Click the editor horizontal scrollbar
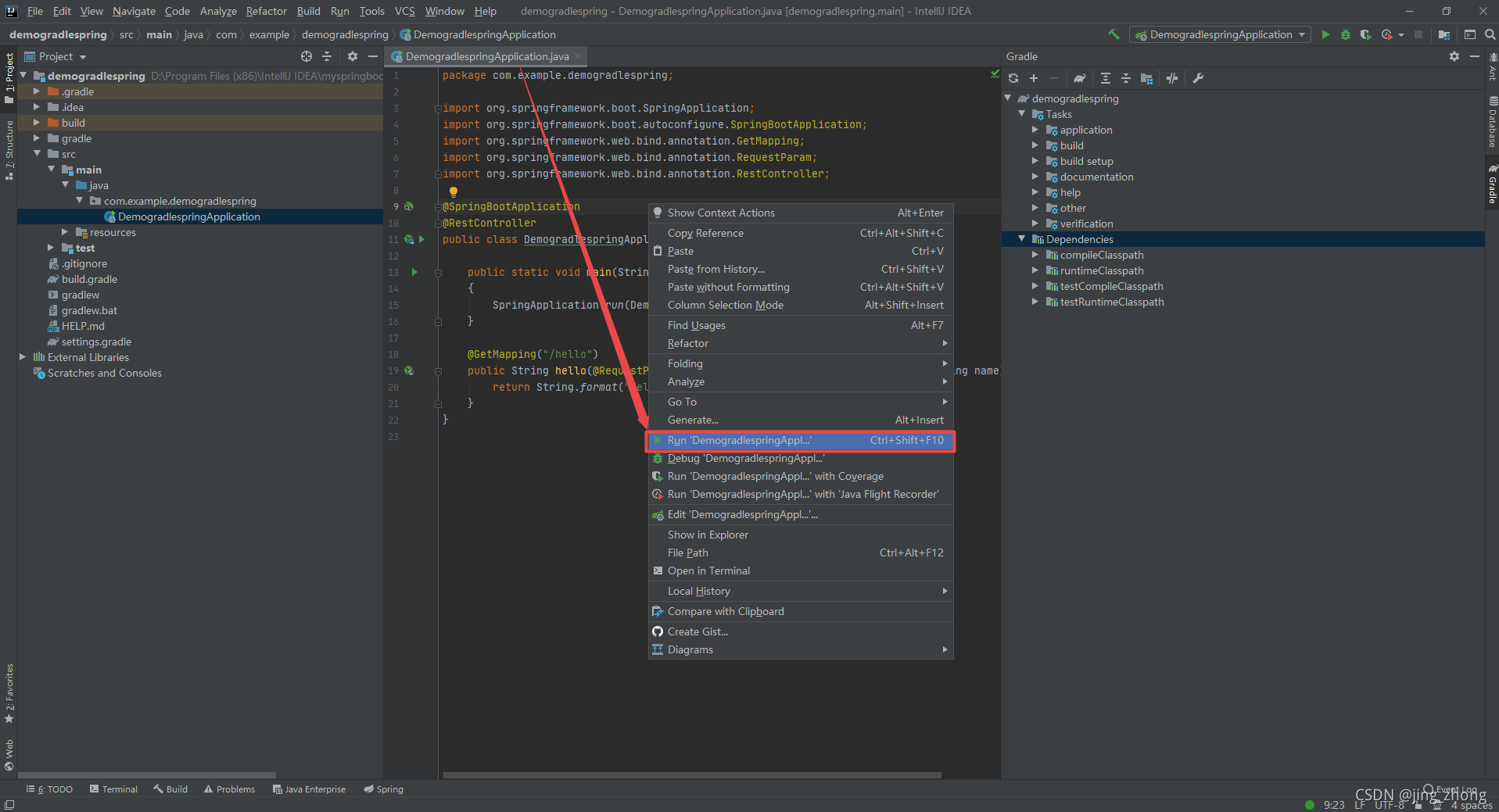The width and height of the screenshot is (1499, 812). pos(692,775)
